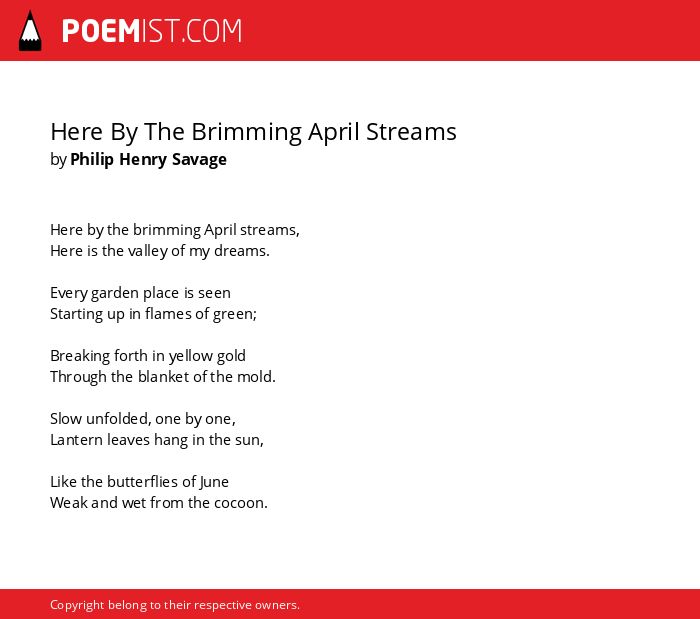Click the copyright notice in footer
This screenshot has height=619, width=700.
pyautogui.click(x=175, y=605)
